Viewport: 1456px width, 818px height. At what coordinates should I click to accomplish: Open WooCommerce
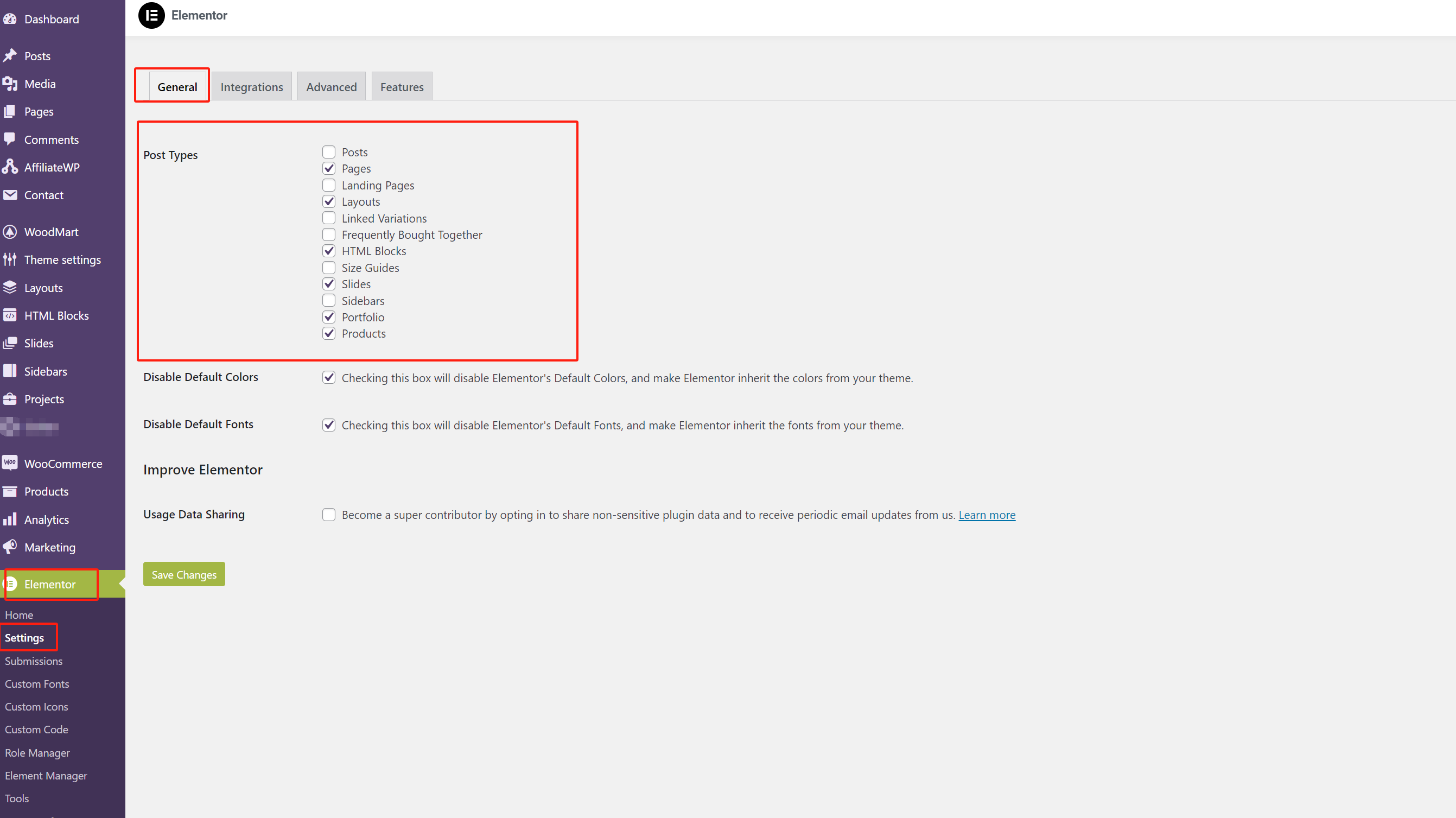tap(63, 463)
